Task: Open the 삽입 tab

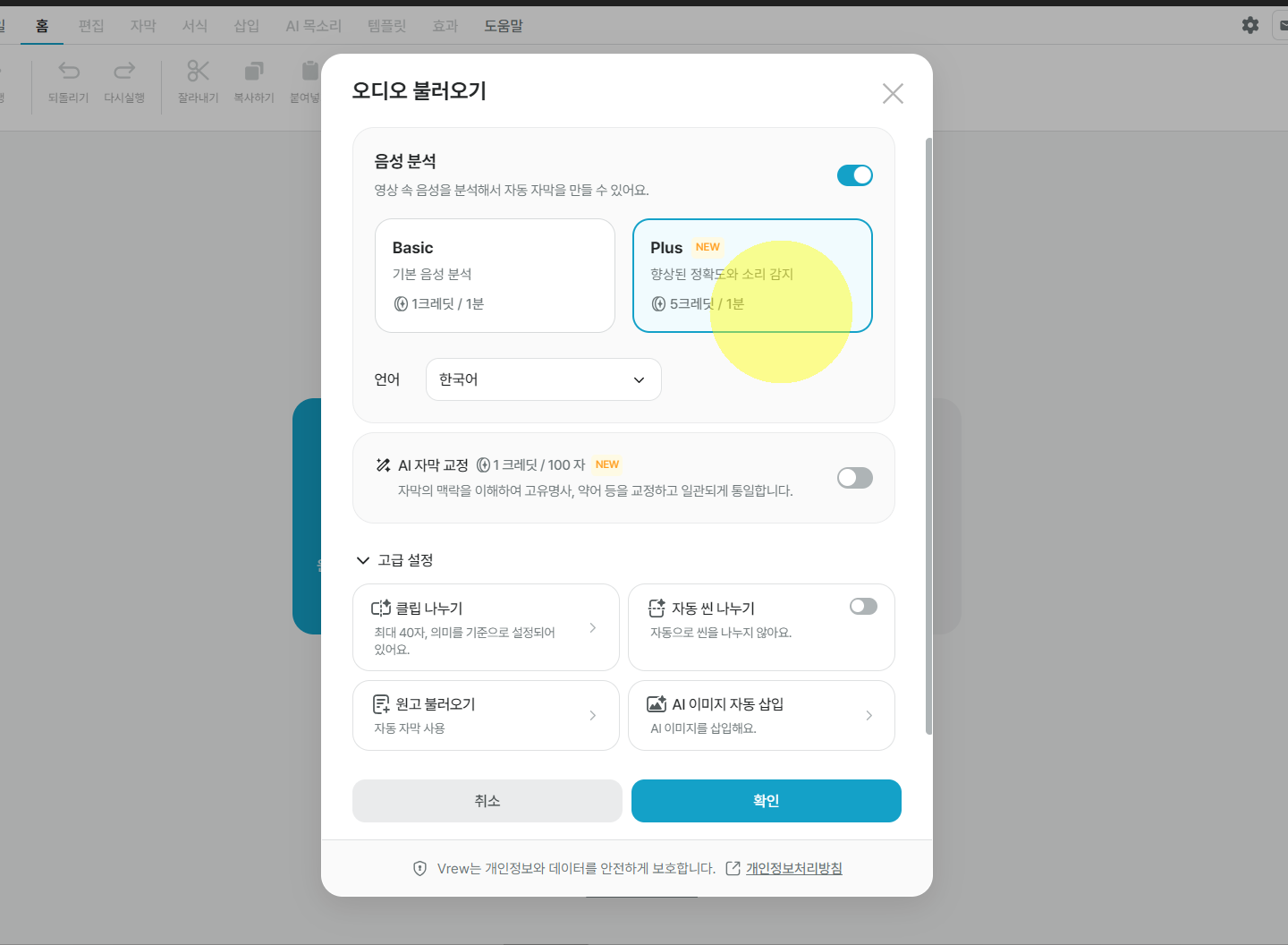Action: (x=247, y=26)
